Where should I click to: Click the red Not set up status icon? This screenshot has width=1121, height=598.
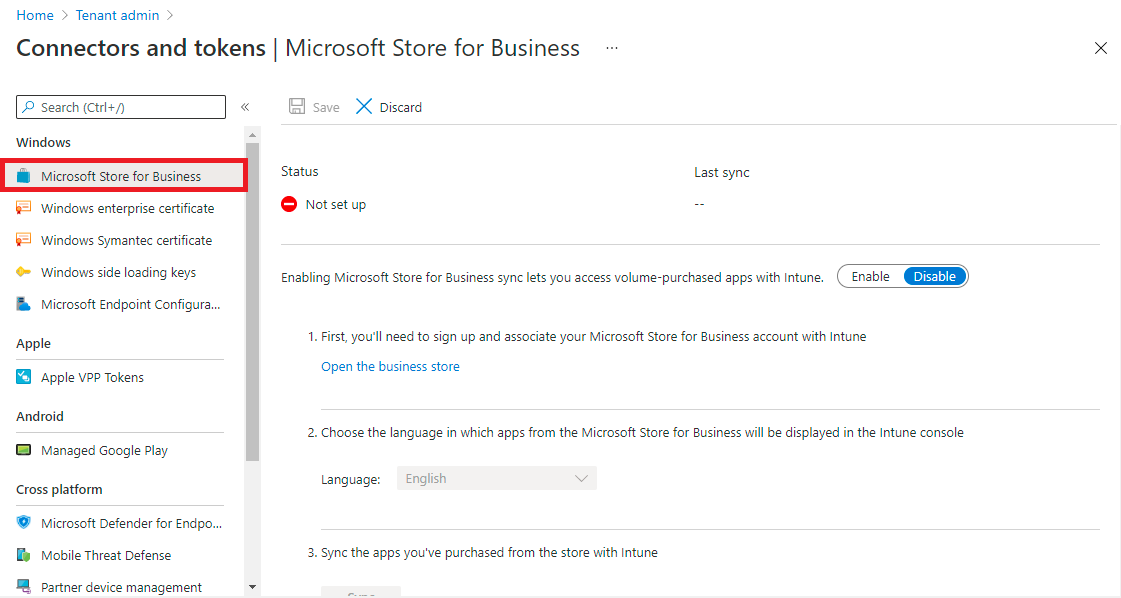point(289,205)
